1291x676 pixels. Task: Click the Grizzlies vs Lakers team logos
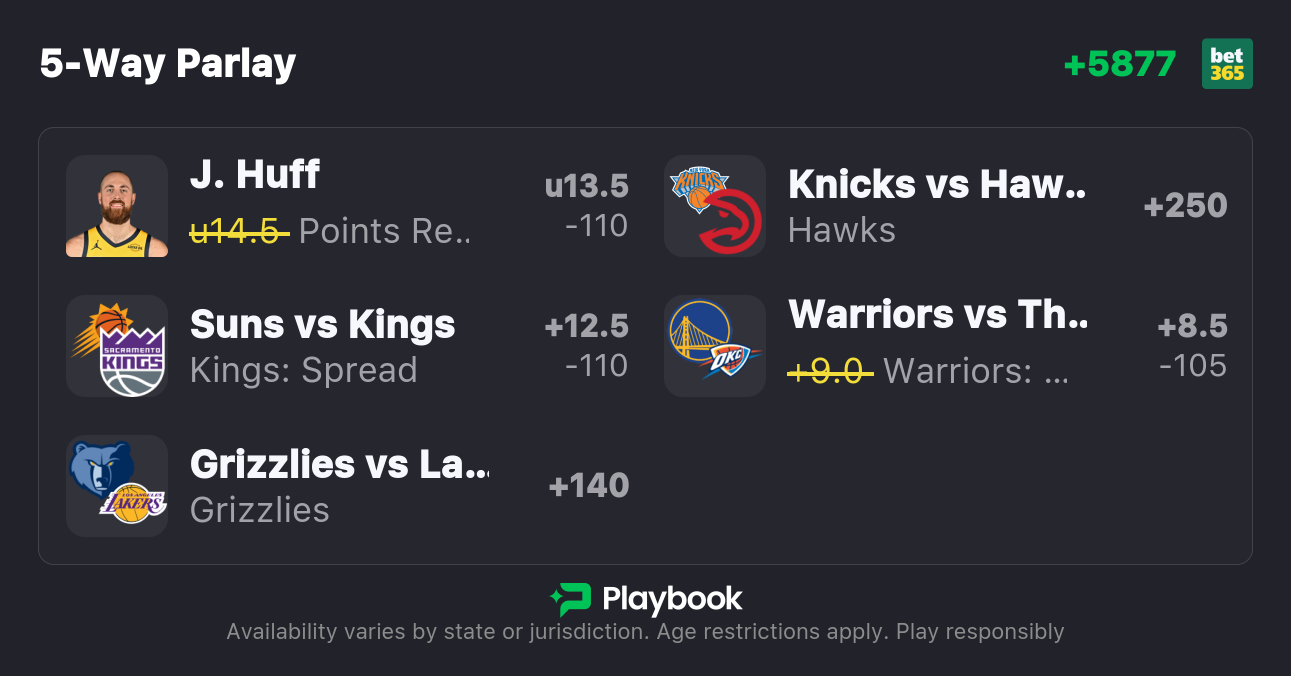pyautogui.click(x=117, y=486)
